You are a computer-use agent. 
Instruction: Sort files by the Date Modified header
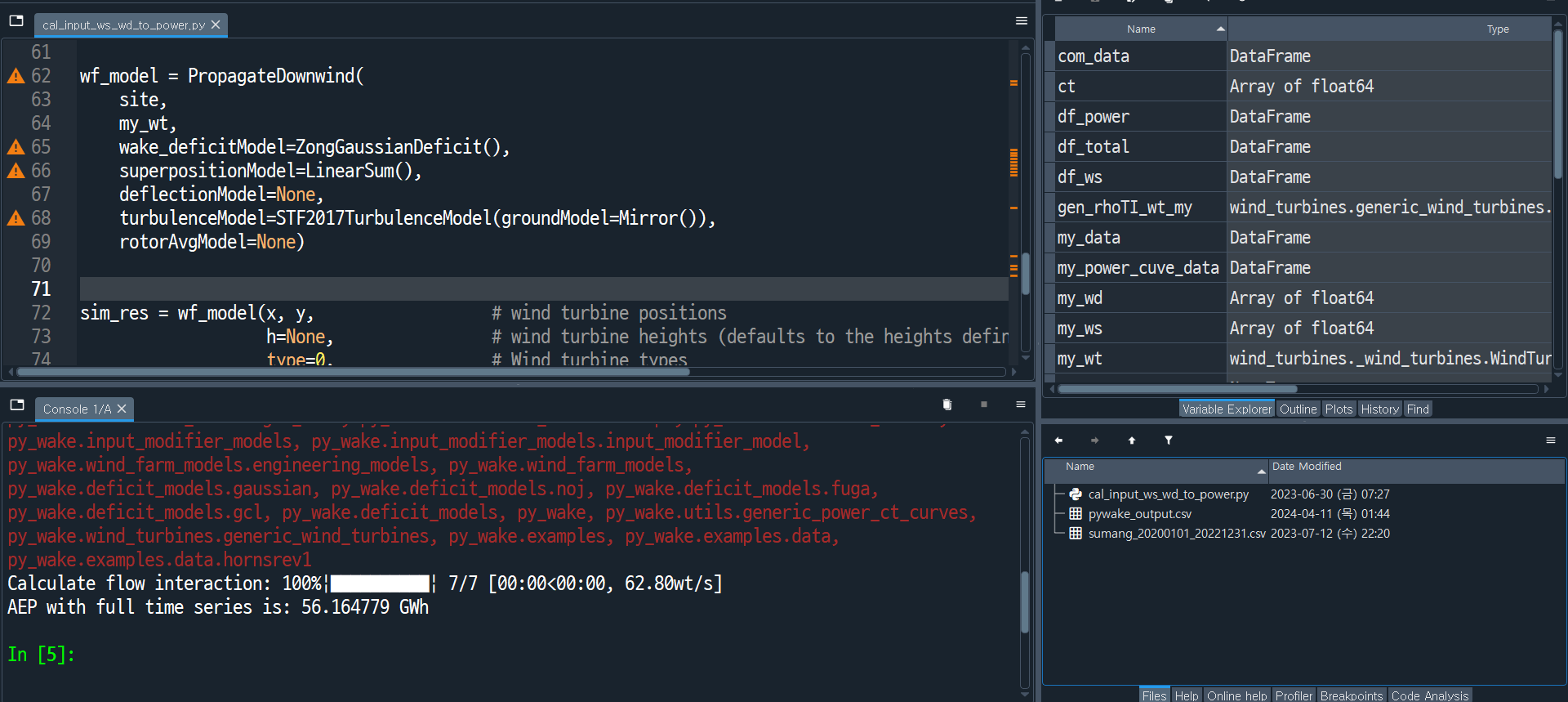(x=1307, y=467)
